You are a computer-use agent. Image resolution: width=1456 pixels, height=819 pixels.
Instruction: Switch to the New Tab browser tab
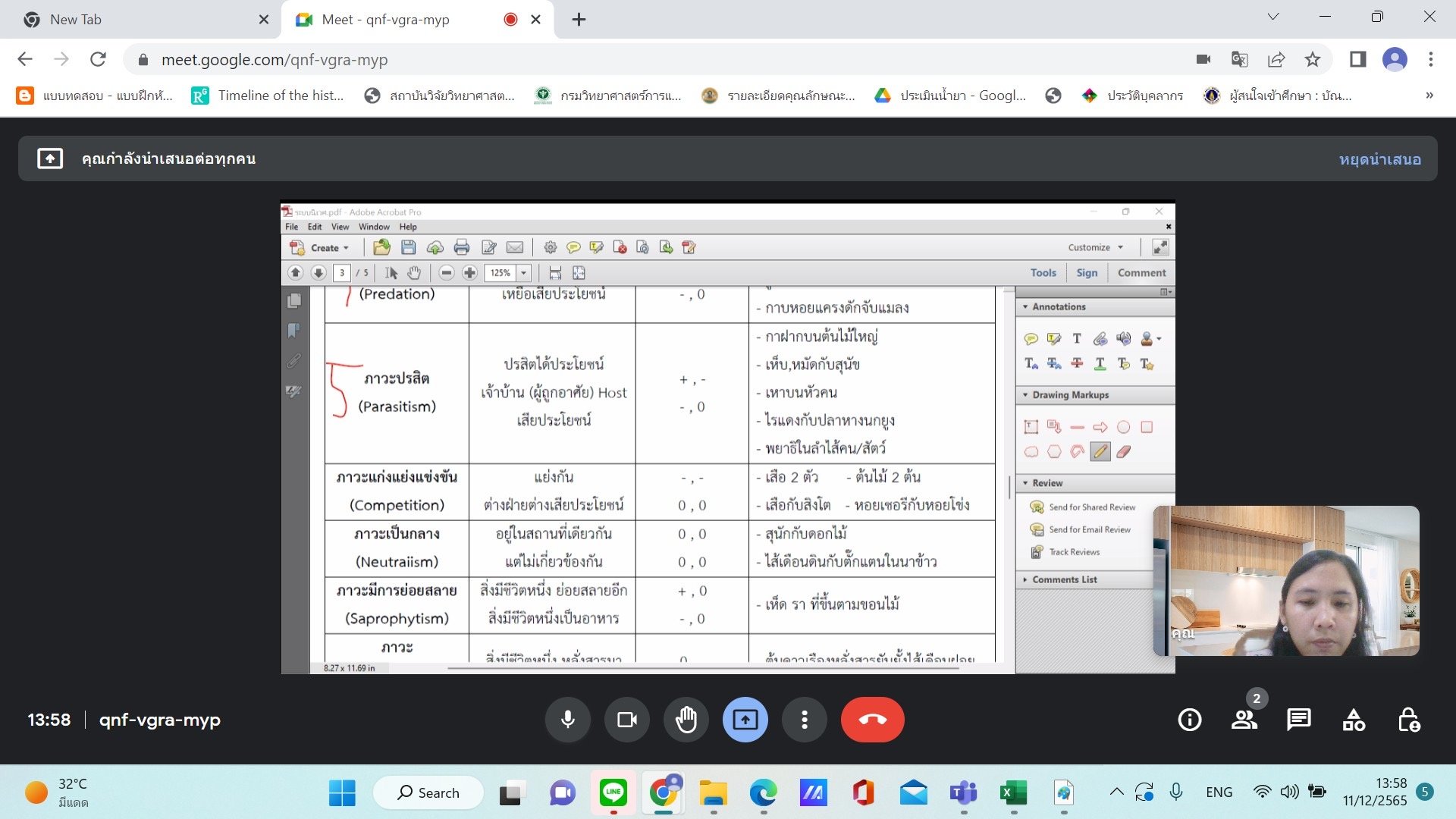(144, 20)
